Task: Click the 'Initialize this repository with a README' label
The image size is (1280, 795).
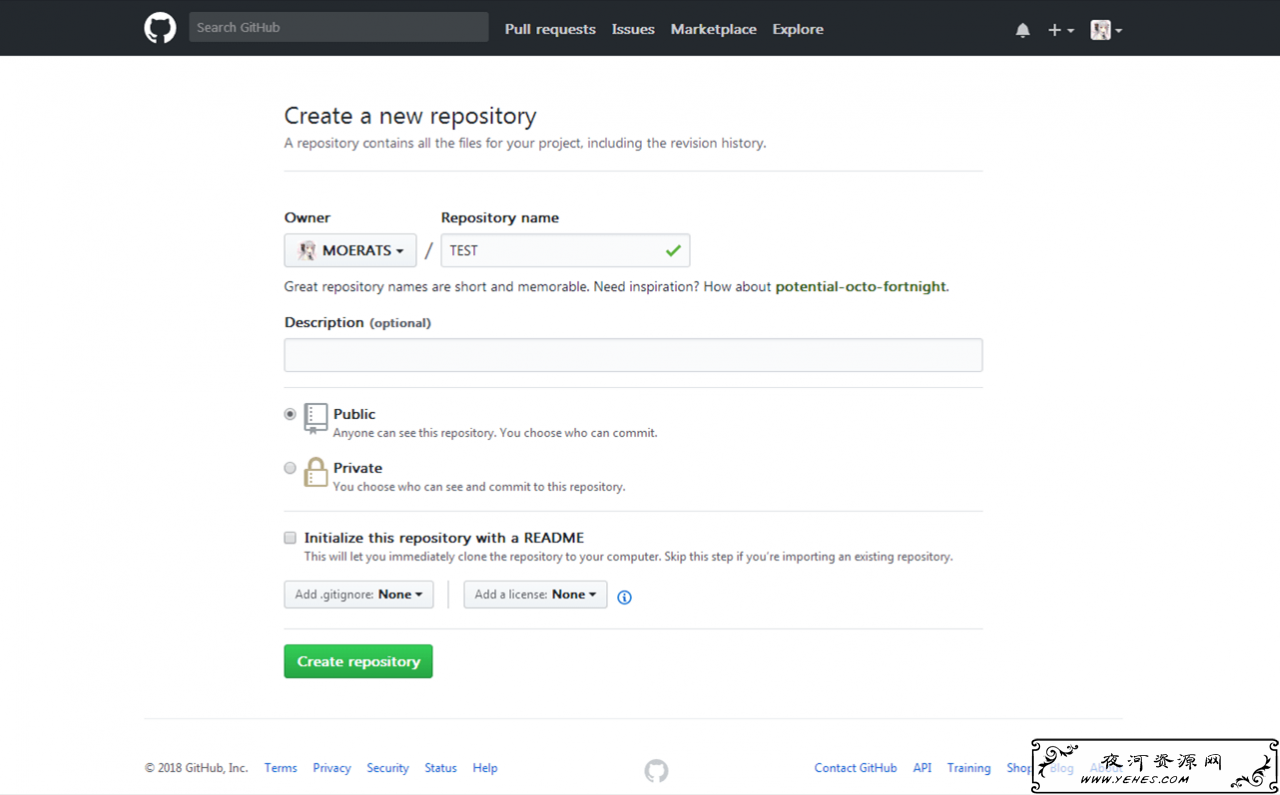Action: click(444, 538)
